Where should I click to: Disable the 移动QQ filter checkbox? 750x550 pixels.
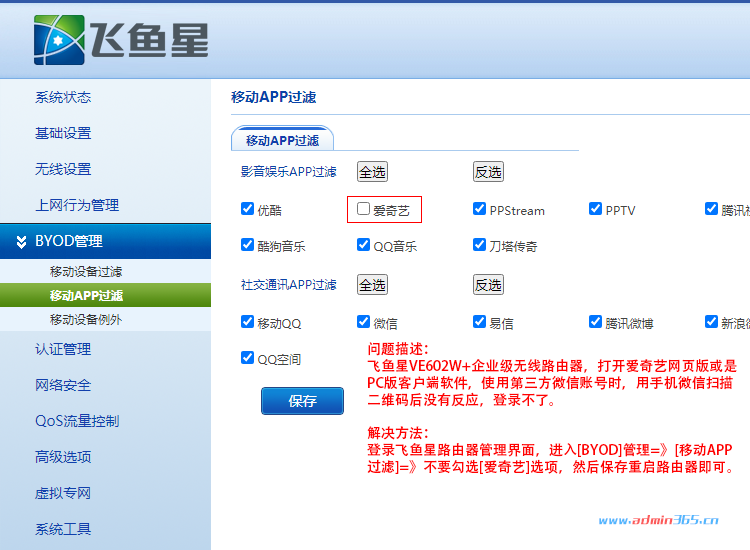[x=247, y=321]
